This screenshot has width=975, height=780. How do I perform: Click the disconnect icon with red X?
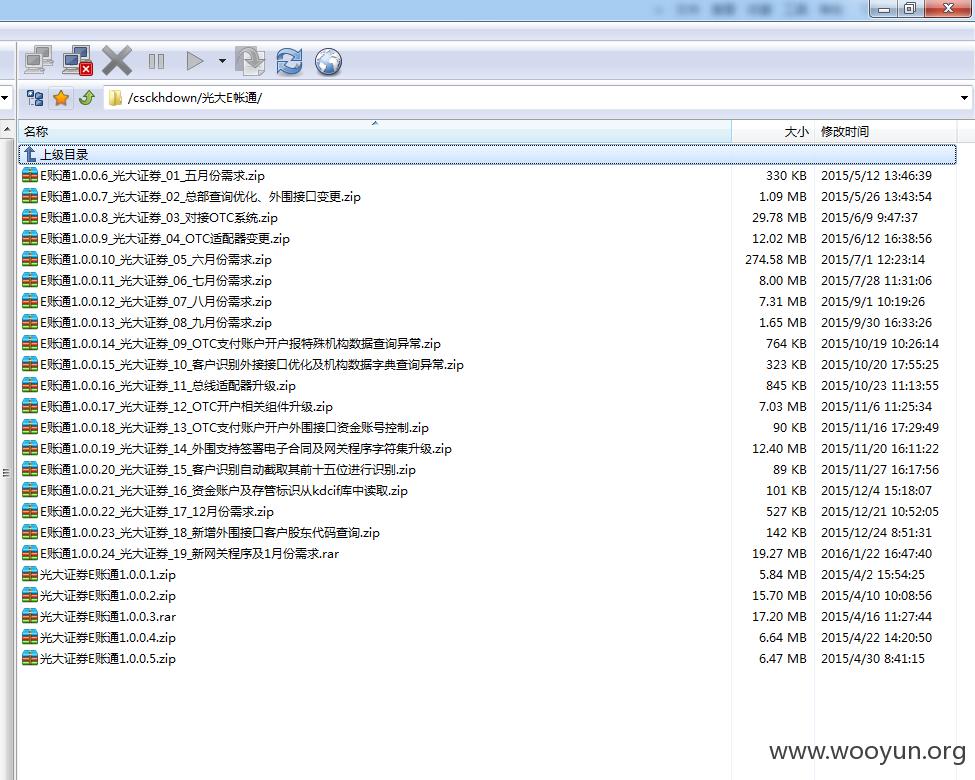tap(78, 61)
